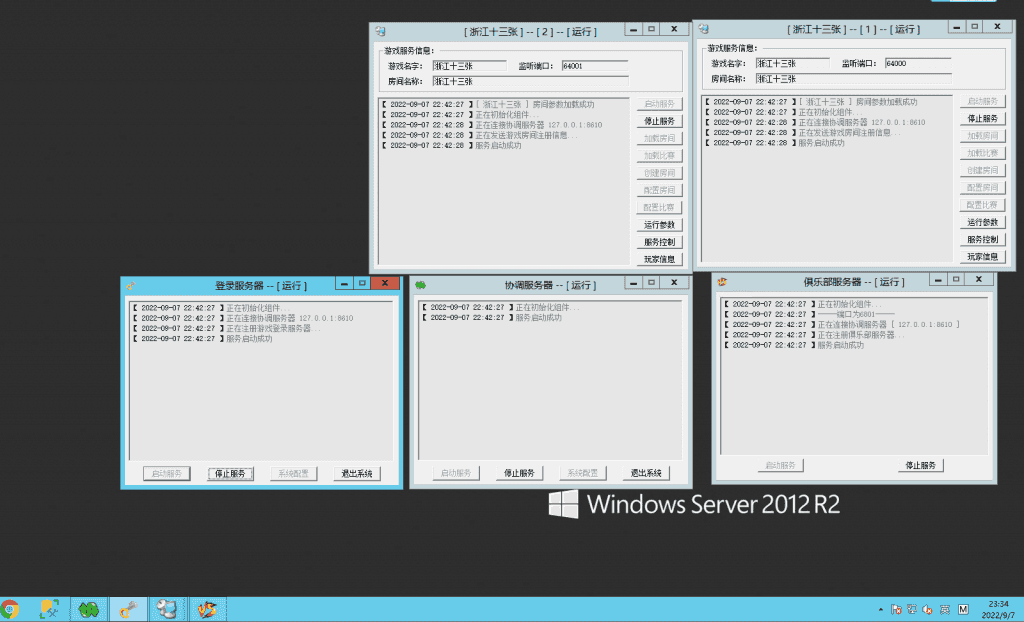Switch to the green coordination server taskbar icon

coord(89,609)
